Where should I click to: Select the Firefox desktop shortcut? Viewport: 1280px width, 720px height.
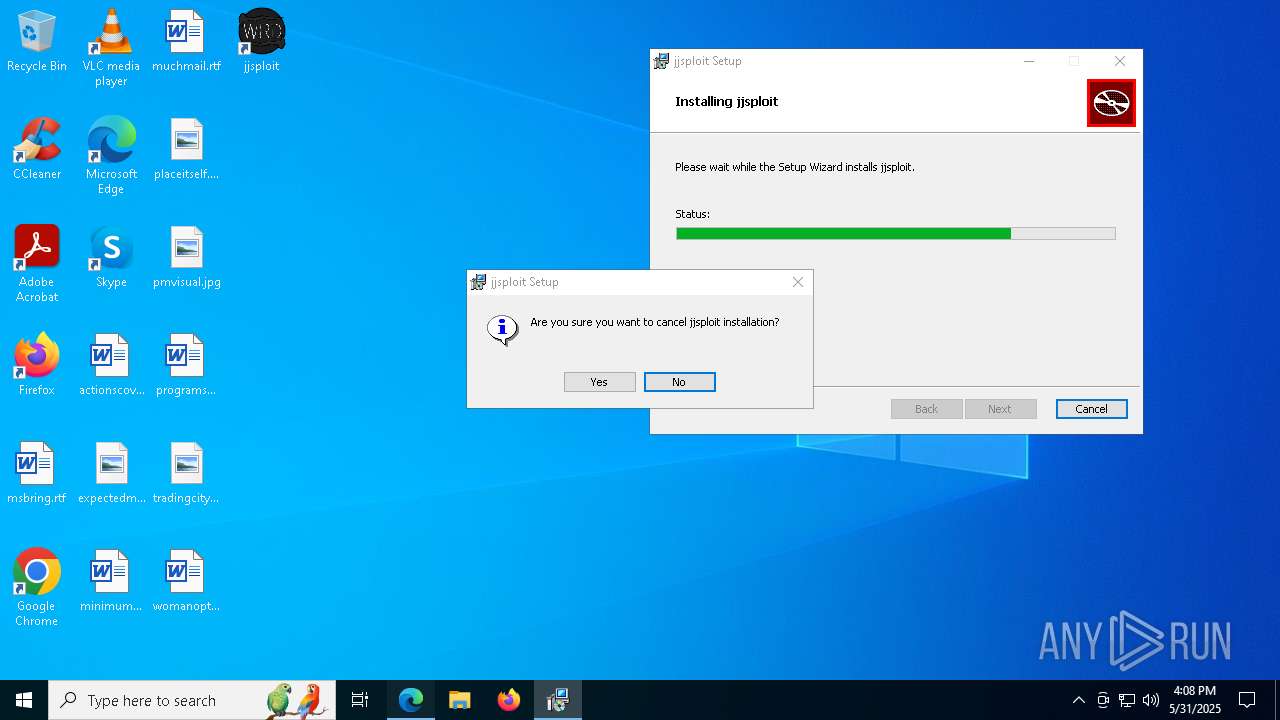(37, 365)
